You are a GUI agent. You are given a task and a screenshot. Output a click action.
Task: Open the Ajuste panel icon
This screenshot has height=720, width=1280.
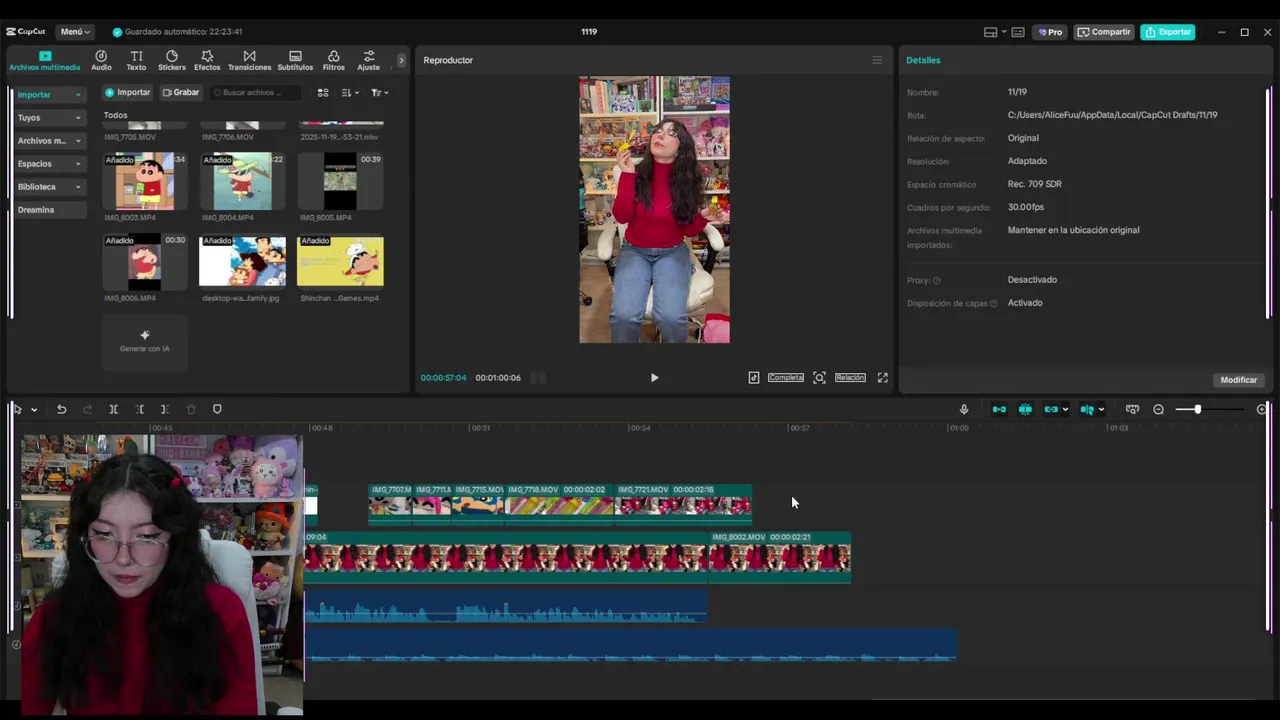[x=368, y=61]
